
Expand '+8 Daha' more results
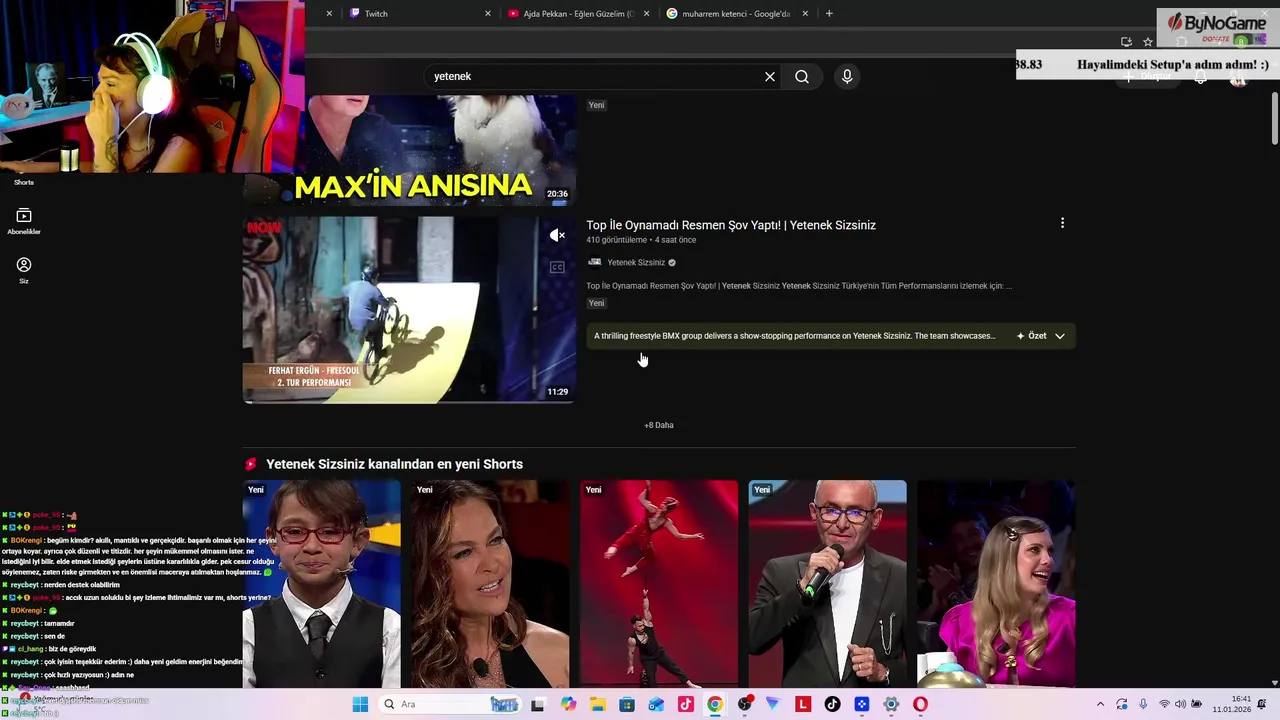(659, 425)
